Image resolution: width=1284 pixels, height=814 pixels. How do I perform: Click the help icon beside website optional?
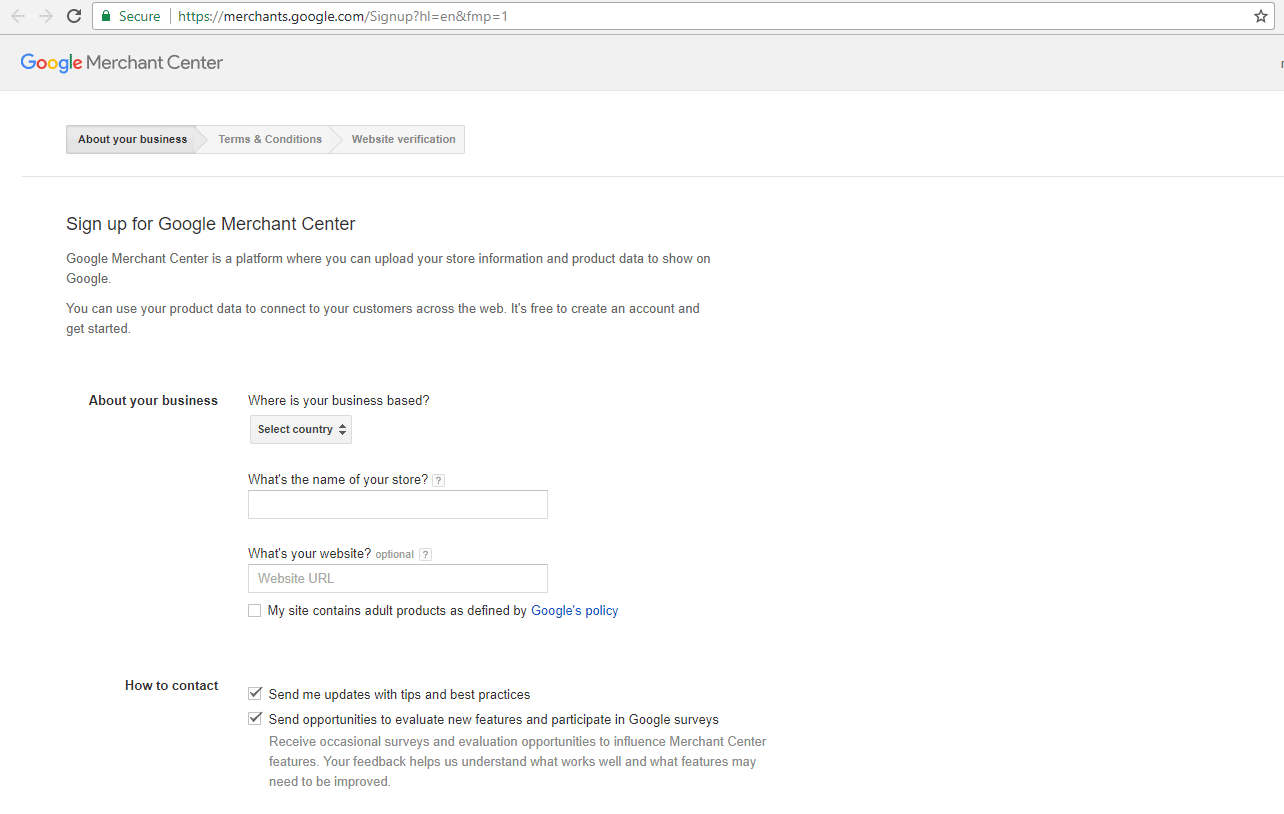point(425,554)
